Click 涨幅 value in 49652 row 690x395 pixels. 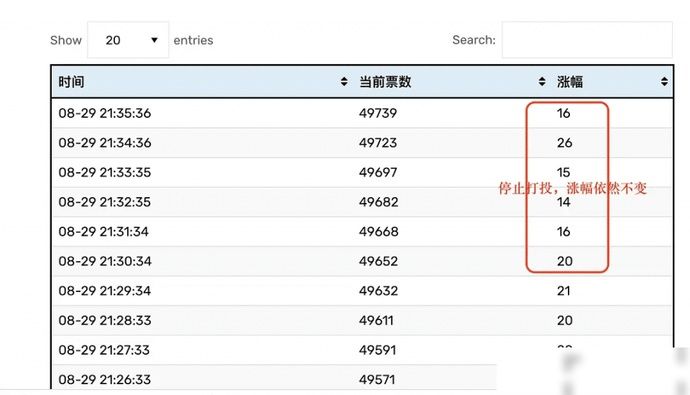pyautogui.click(x=565, y=261)
